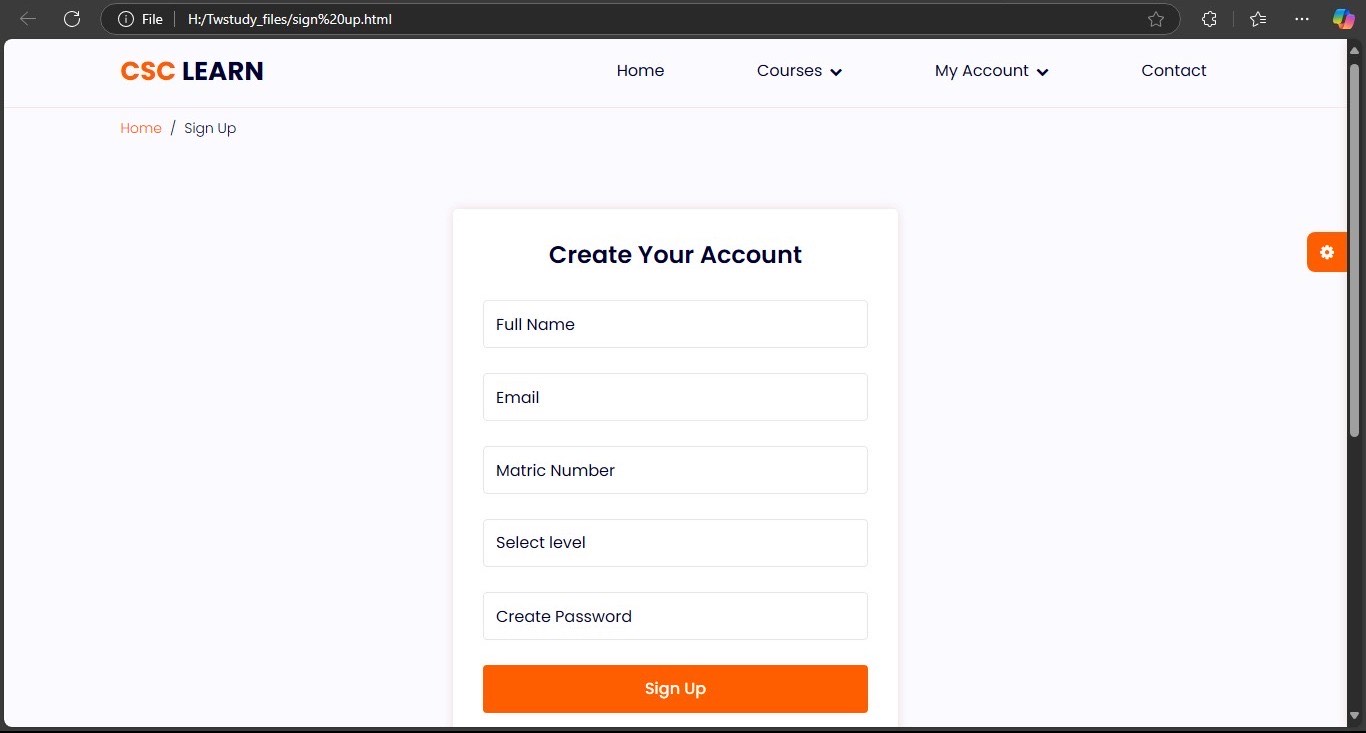Screen dimensions: 1366x733
Task: Click into the Matric Number field
Action: pos(675,470)
